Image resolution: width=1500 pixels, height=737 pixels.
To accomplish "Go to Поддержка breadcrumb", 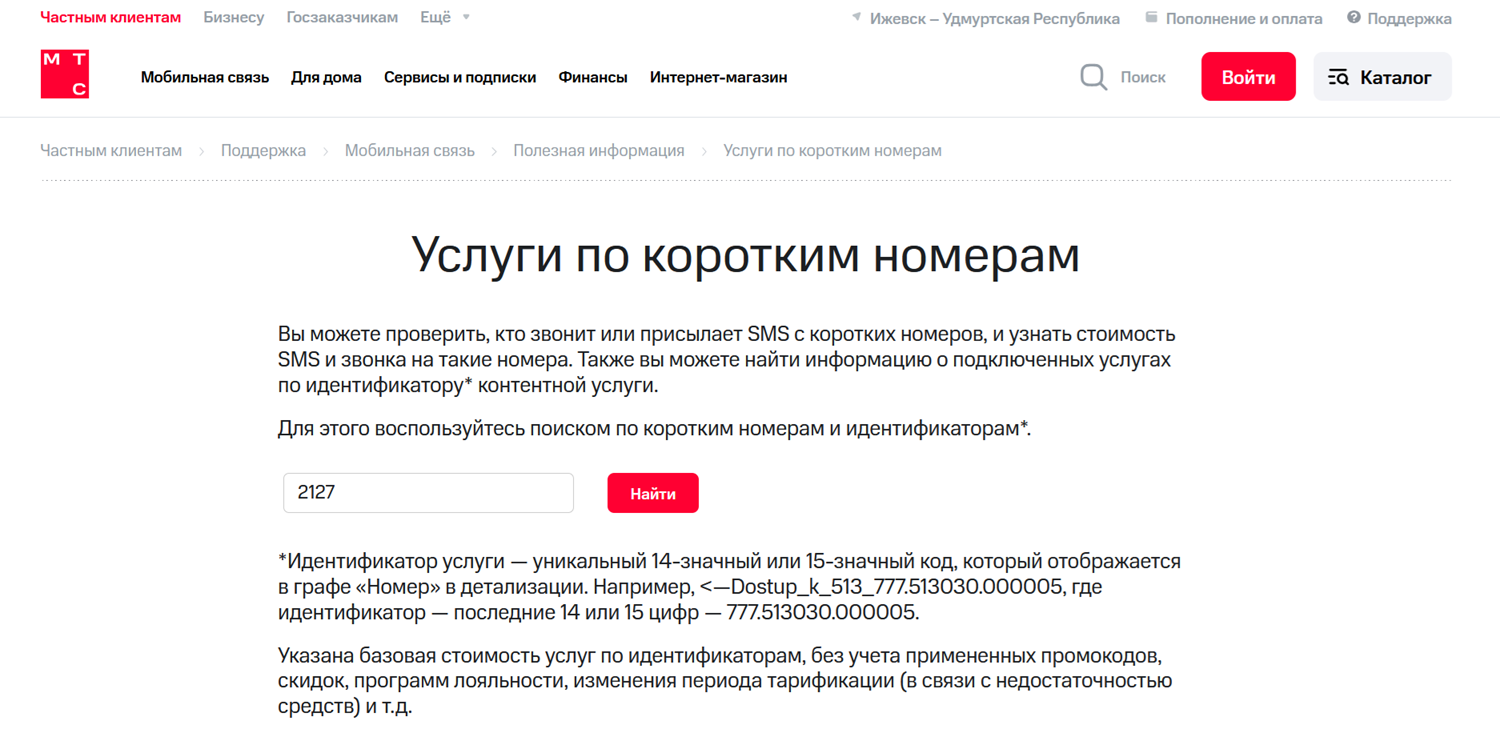I will click(x=263, y=151).
